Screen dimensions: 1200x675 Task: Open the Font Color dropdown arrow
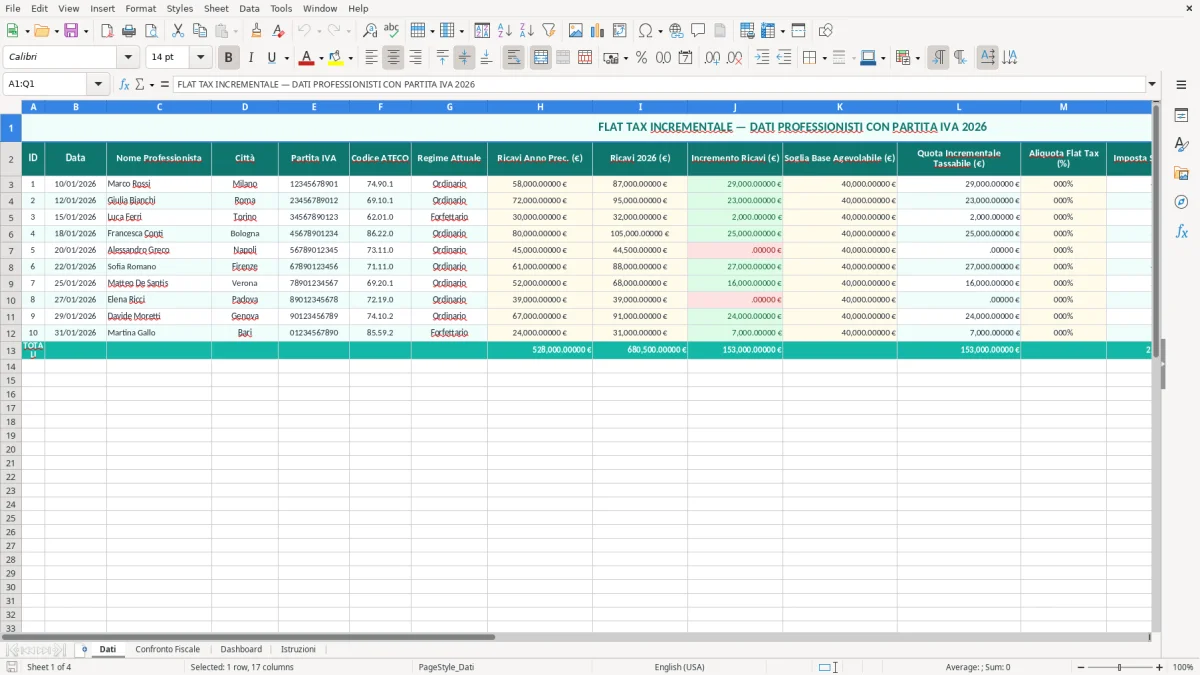pos(320,58)
